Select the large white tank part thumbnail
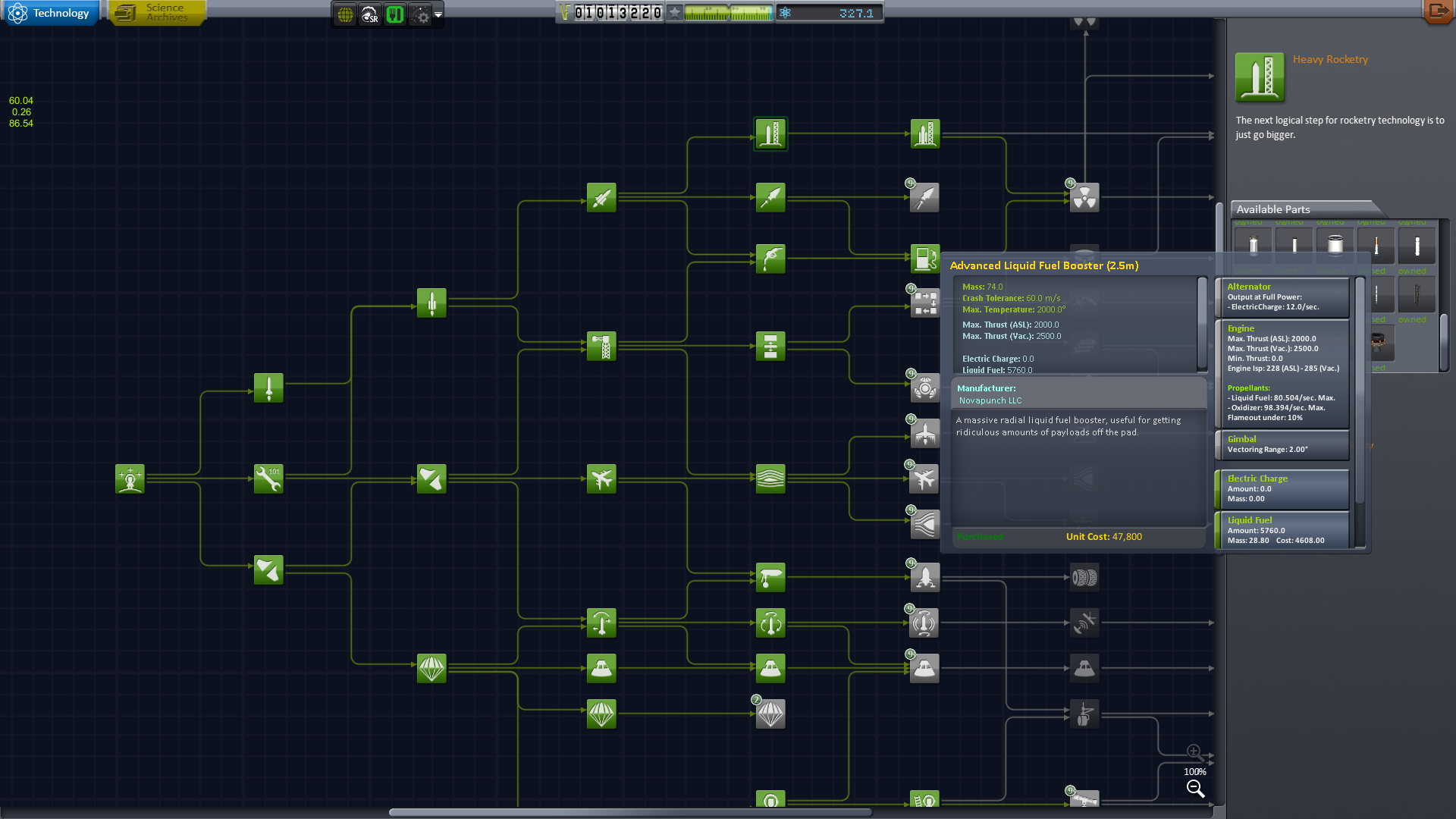Screen dimensions: 1456x819 click(x=1335, y=245)
